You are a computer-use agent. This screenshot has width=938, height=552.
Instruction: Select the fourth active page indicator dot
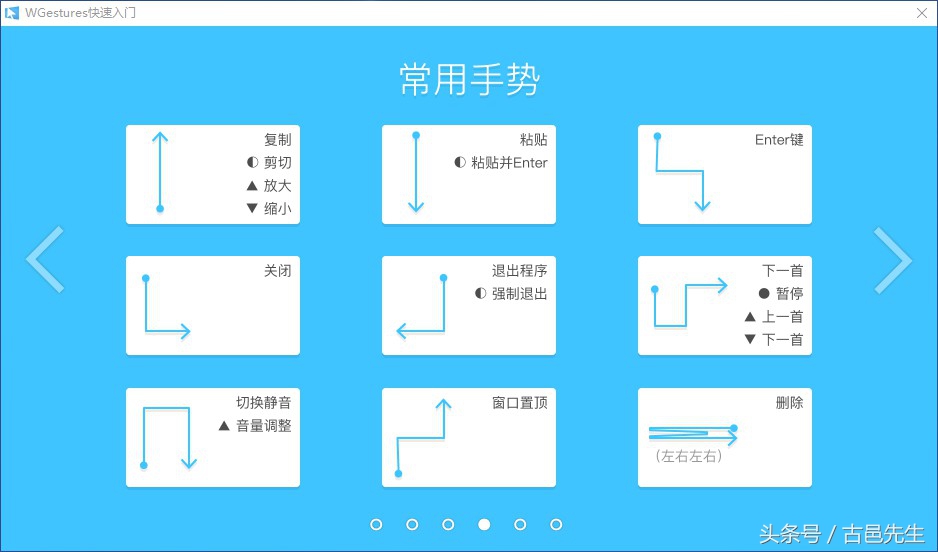pyautogui.click(x=484, y=524)
